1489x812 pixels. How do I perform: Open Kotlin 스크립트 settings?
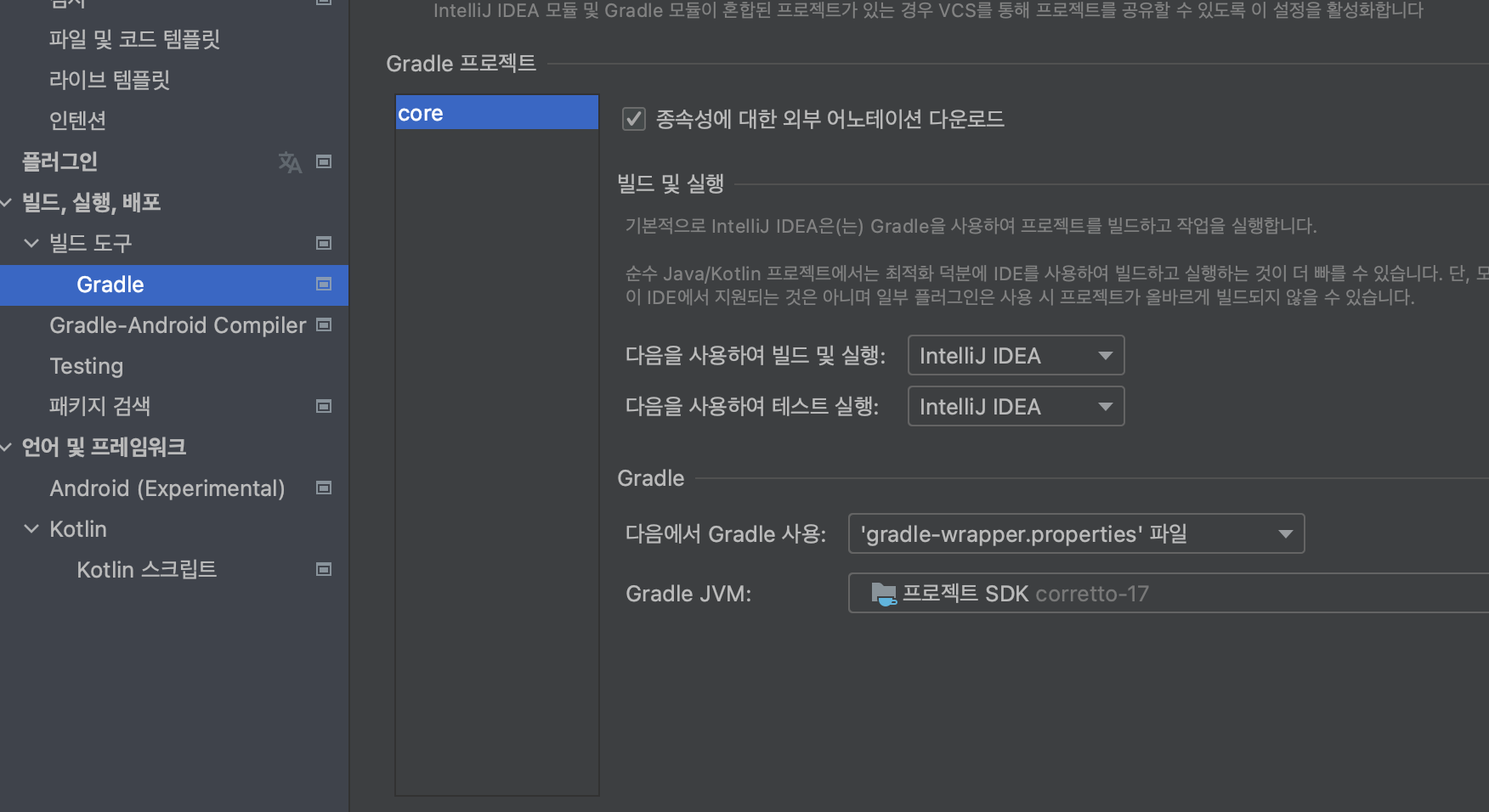click(x=147, y=569)
